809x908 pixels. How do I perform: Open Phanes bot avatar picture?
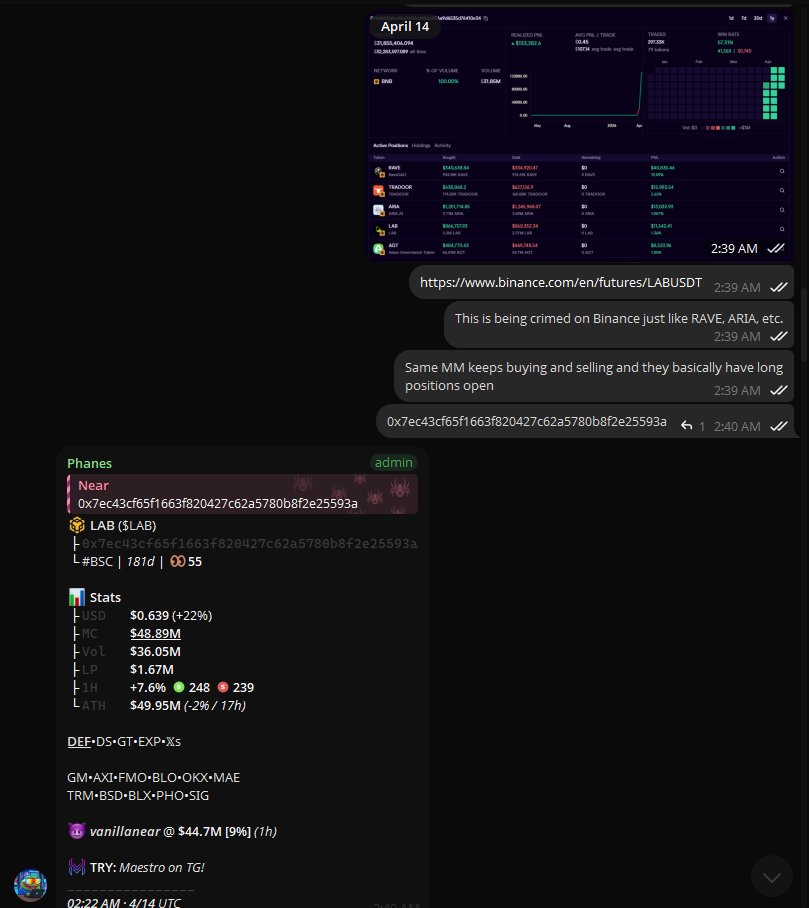(x=30, y=885)
